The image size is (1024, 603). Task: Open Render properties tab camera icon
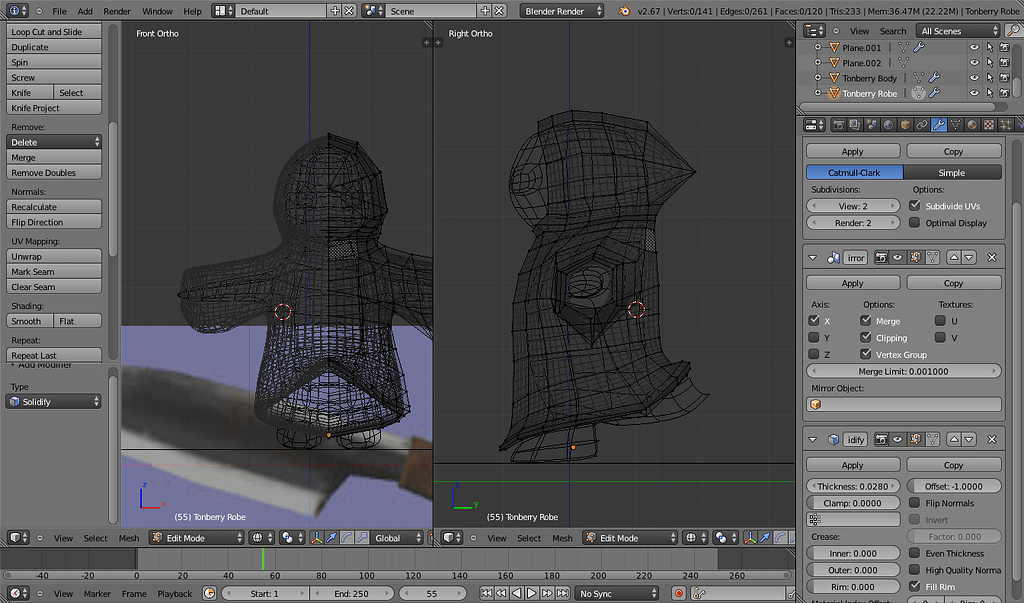(838, 125)
